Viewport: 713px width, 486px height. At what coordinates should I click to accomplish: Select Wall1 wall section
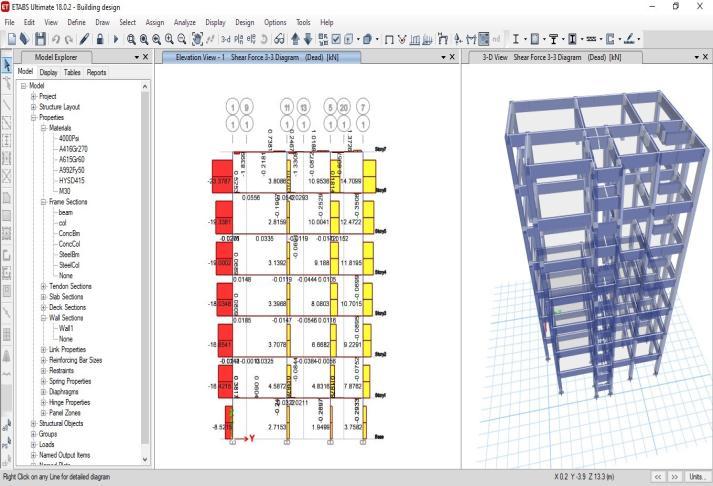click(66, 328)
